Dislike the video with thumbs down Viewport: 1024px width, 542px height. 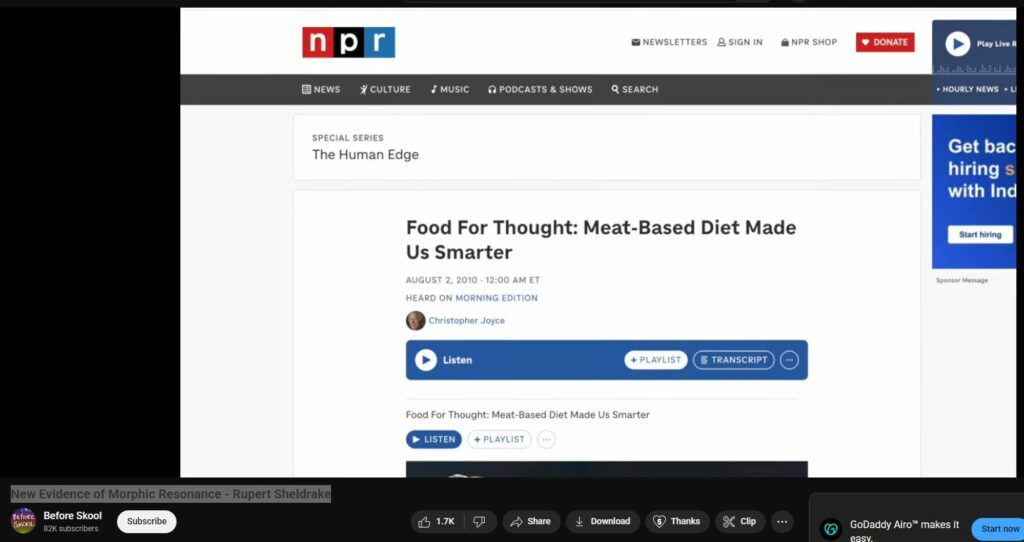point(479,521)
